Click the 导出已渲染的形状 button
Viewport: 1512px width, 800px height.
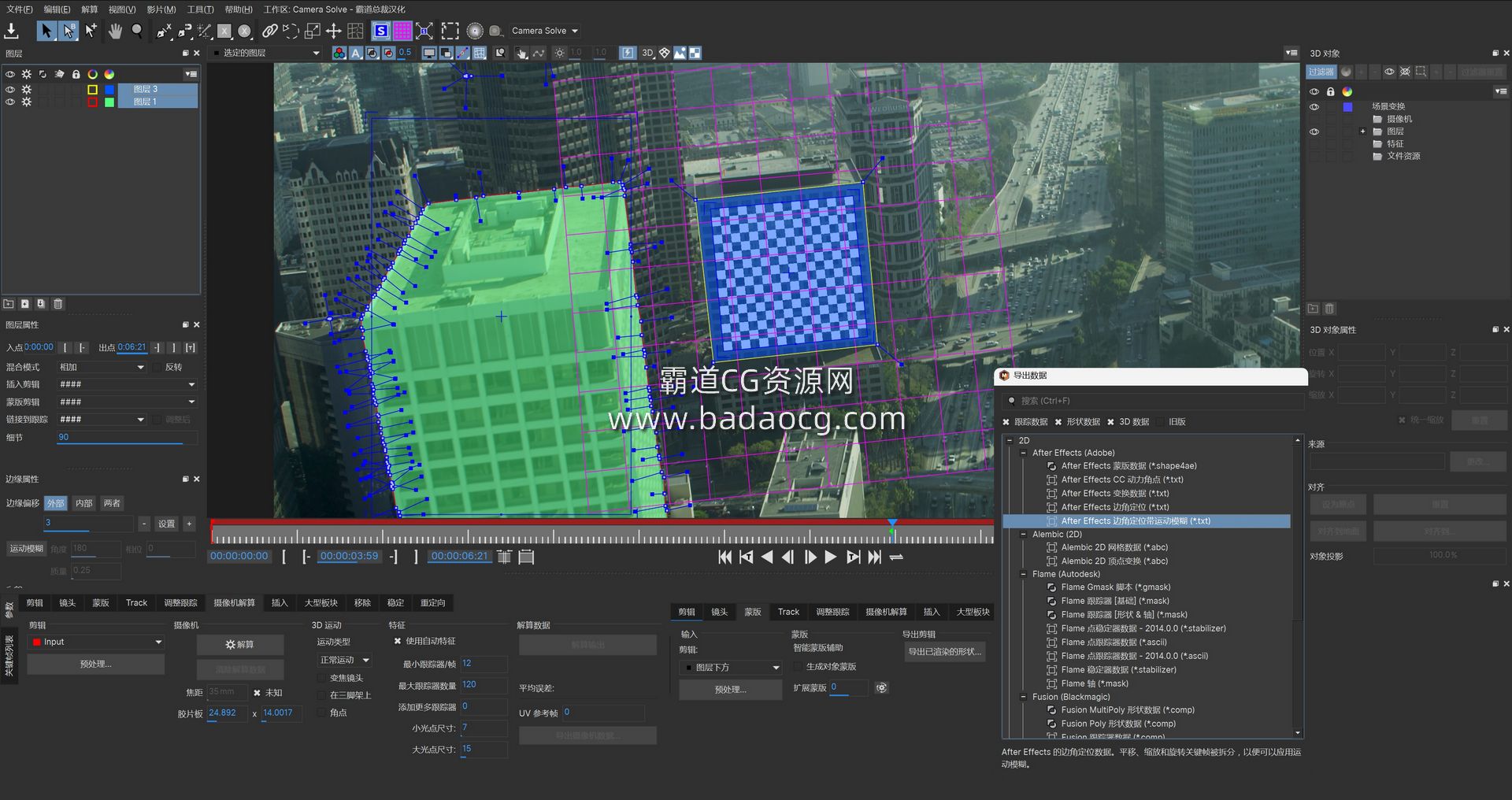tap(944, 651)
